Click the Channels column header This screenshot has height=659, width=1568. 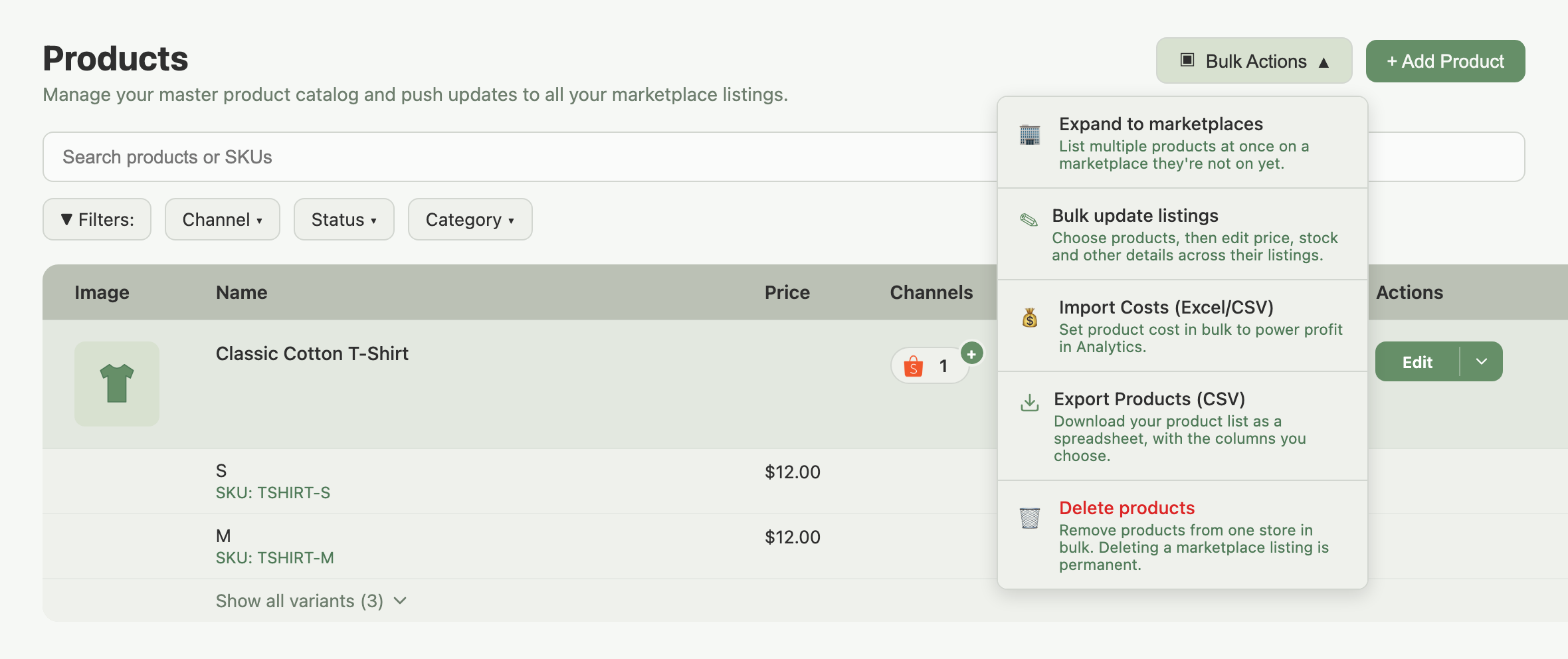[x=931, y=292]
